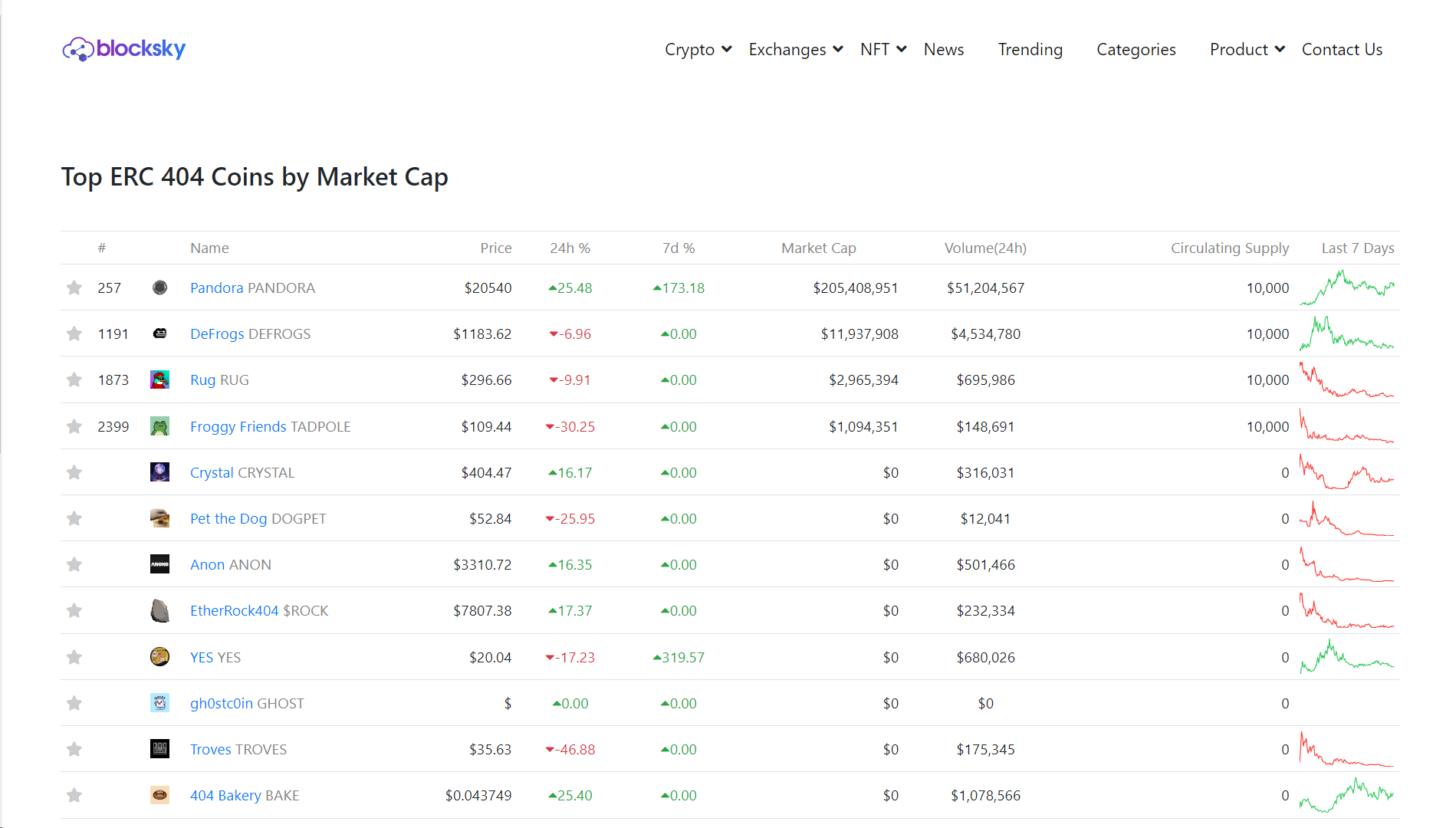Expand the Exchanges dropdown
The width and height of the screenshot is (1456, 828).
pyautogui.click(x=796, y=49)
